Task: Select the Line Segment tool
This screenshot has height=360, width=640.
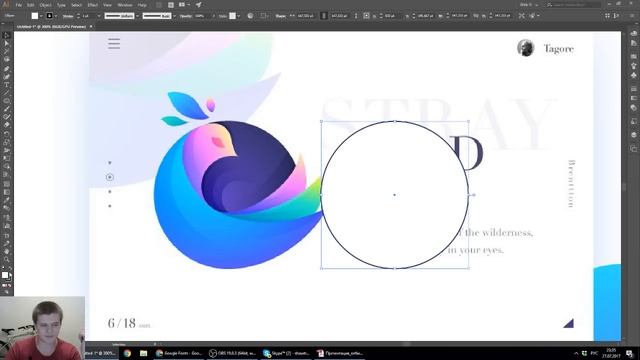Action: coord(6,93)
